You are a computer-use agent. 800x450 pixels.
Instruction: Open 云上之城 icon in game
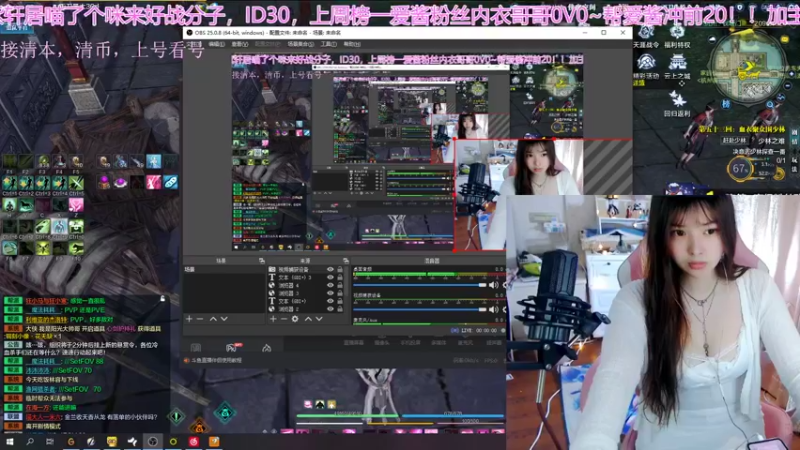(677, 68)
